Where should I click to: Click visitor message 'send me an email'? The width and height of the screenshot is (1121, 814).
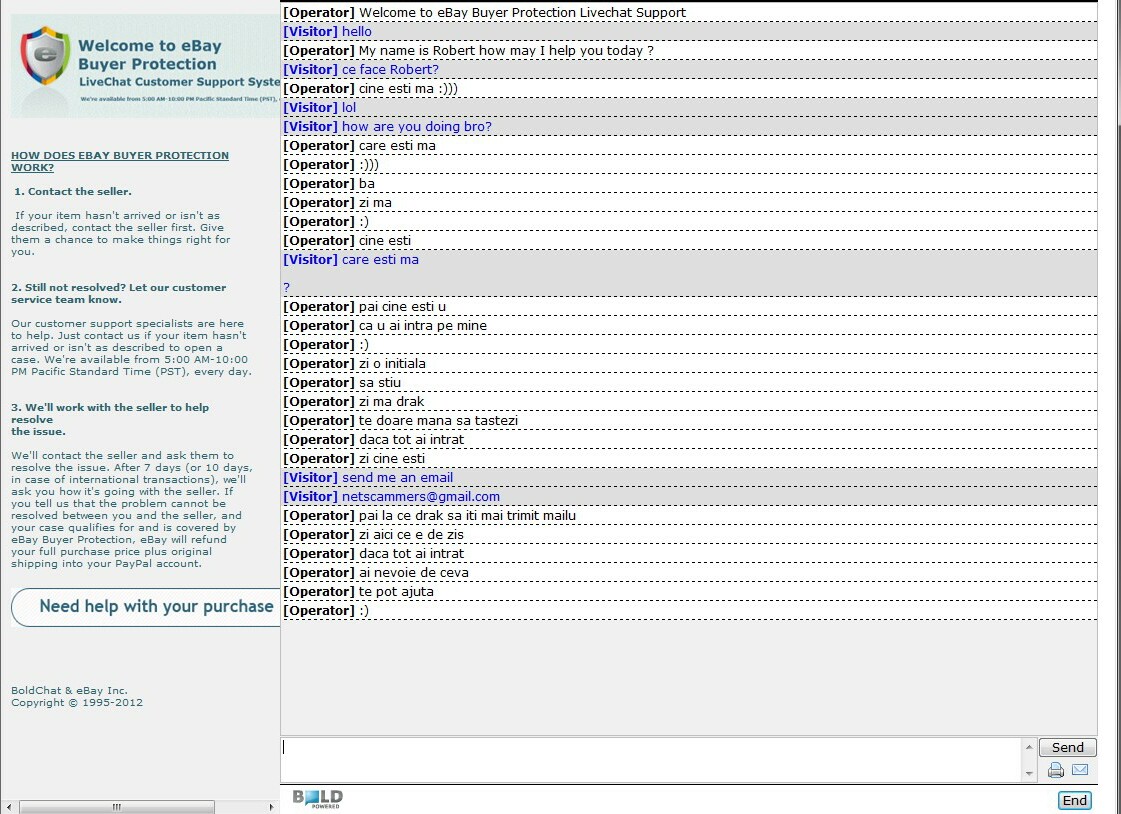click(397, 477)
